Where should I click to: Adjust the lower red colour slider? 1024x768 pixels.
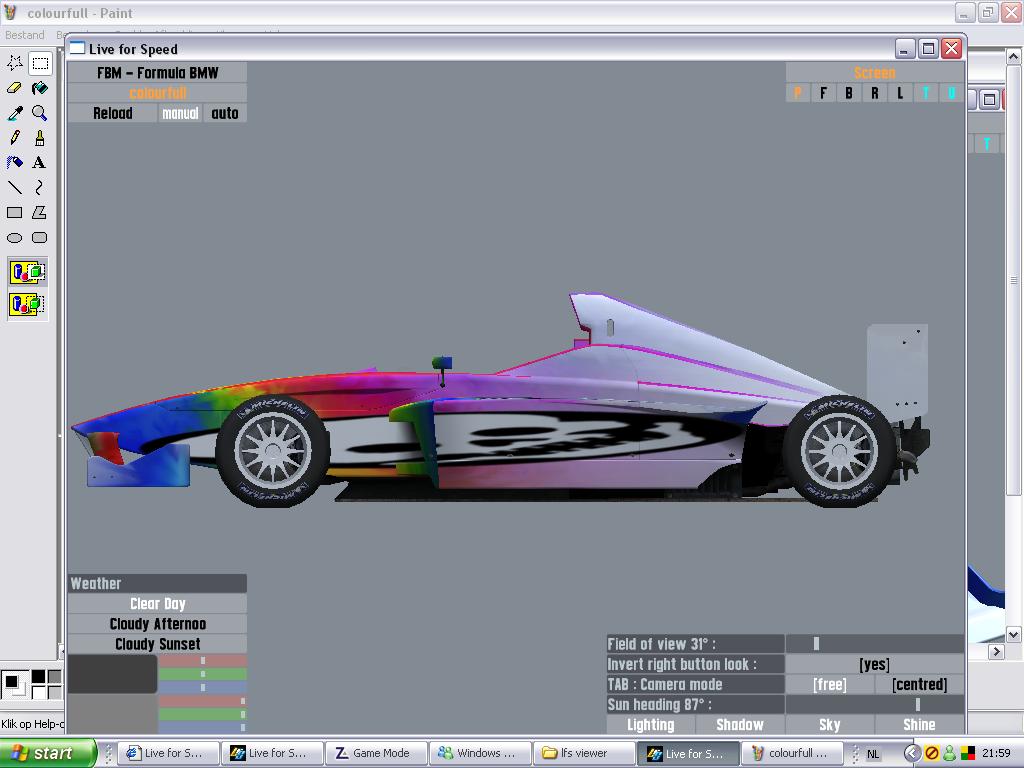202,701
